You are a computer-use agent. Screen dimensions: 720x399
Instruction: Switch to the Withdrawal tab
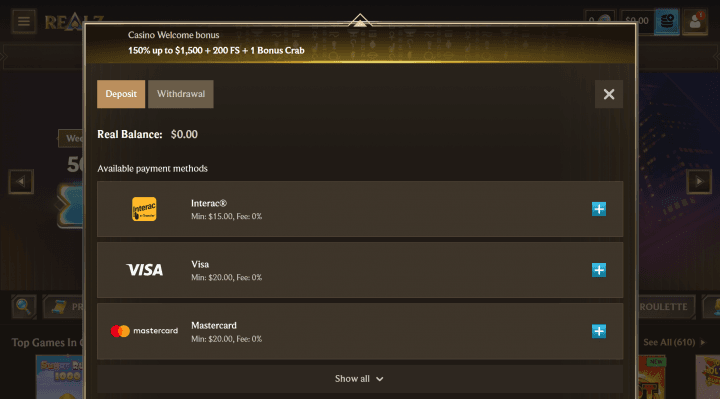click(181, 94)
